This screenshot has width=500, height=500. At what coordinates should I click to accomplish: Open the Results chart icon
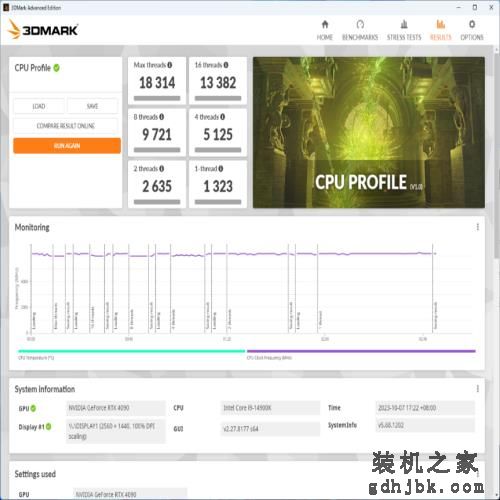click(x=441, y=24)
